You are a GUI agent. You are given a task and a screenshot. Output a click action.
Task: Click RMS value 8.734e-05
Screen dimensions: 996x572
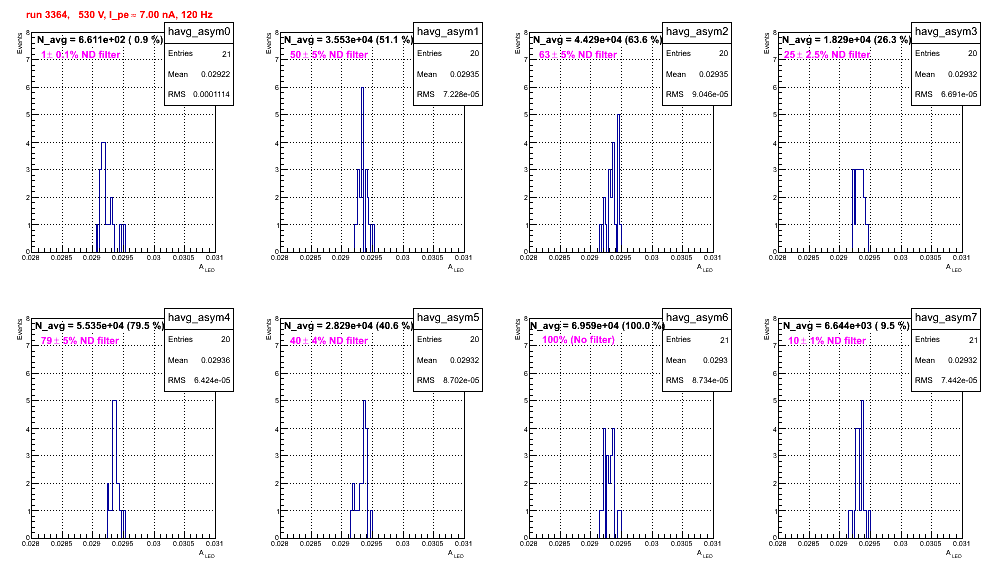coord(710,381)
